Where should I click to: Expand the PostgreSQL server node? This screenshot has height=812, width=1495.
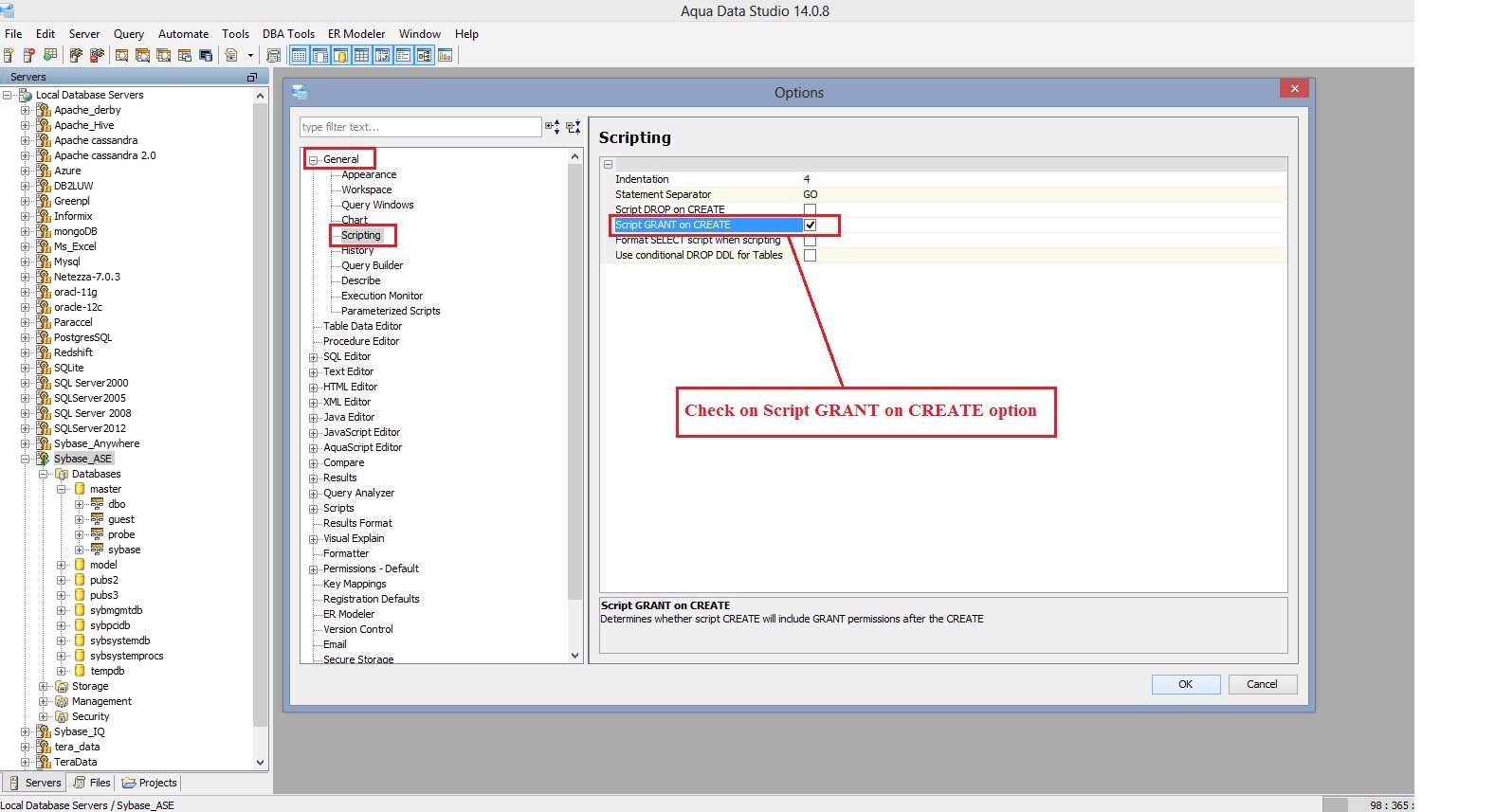tap(26, 338)
